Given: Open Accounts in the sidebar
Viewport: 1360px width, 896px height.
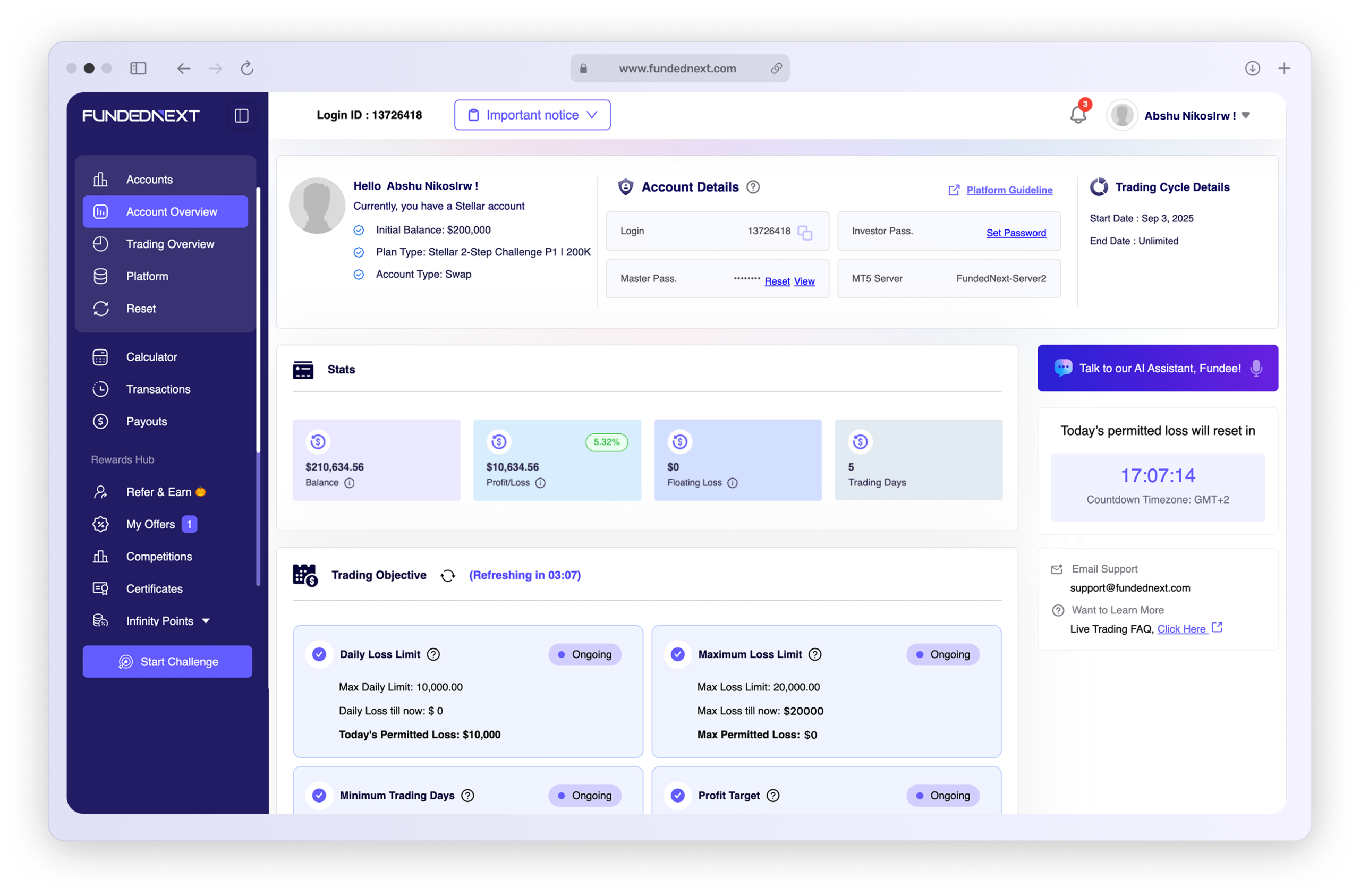Looking at the screenshot, I should [165, 180].
